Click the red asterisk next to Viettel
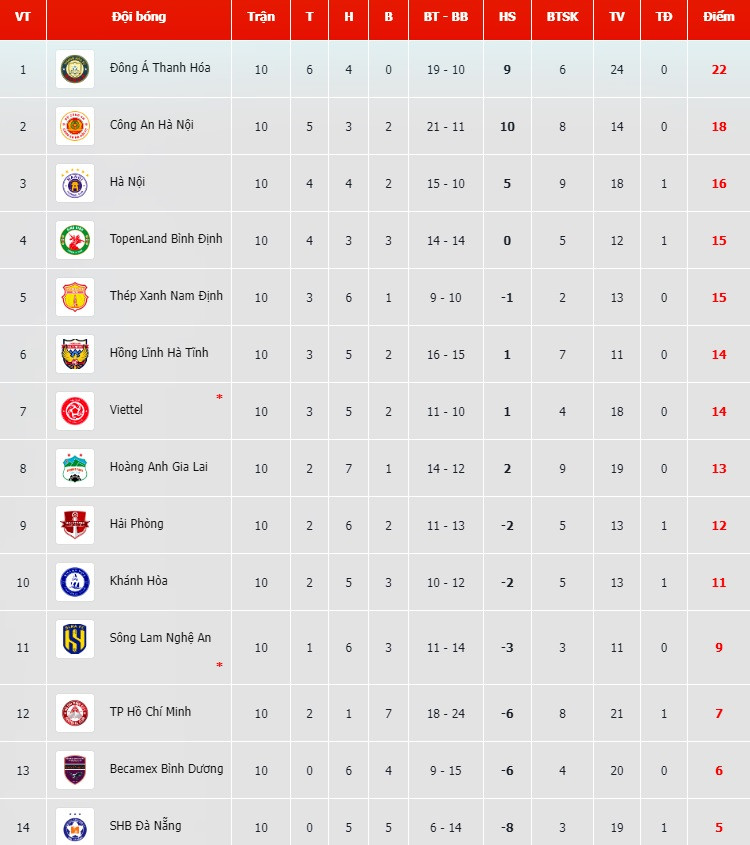This screenshot has width=750, height=845. pos(220,398)
